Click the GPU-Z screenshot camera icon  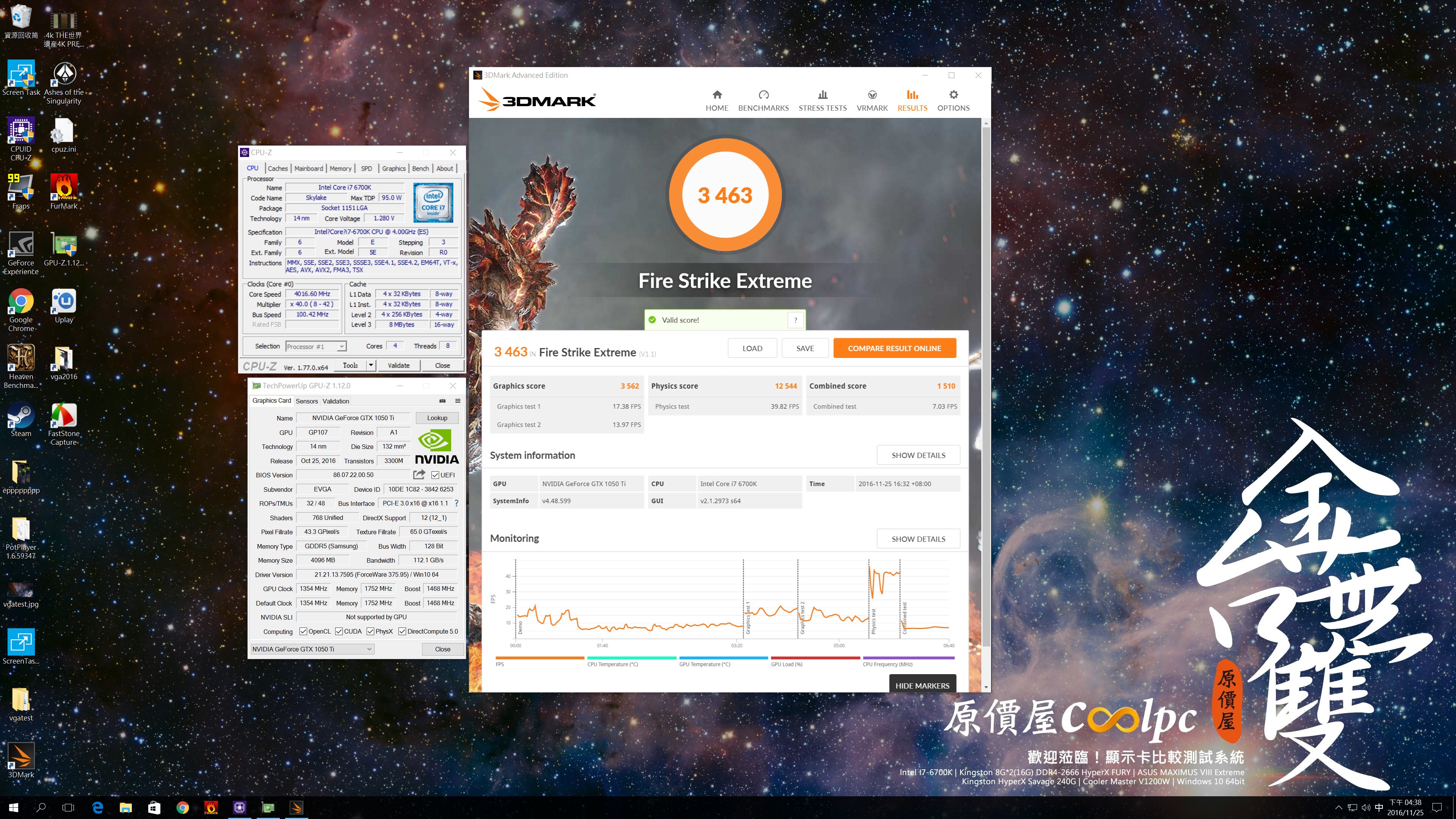[442, 401]
